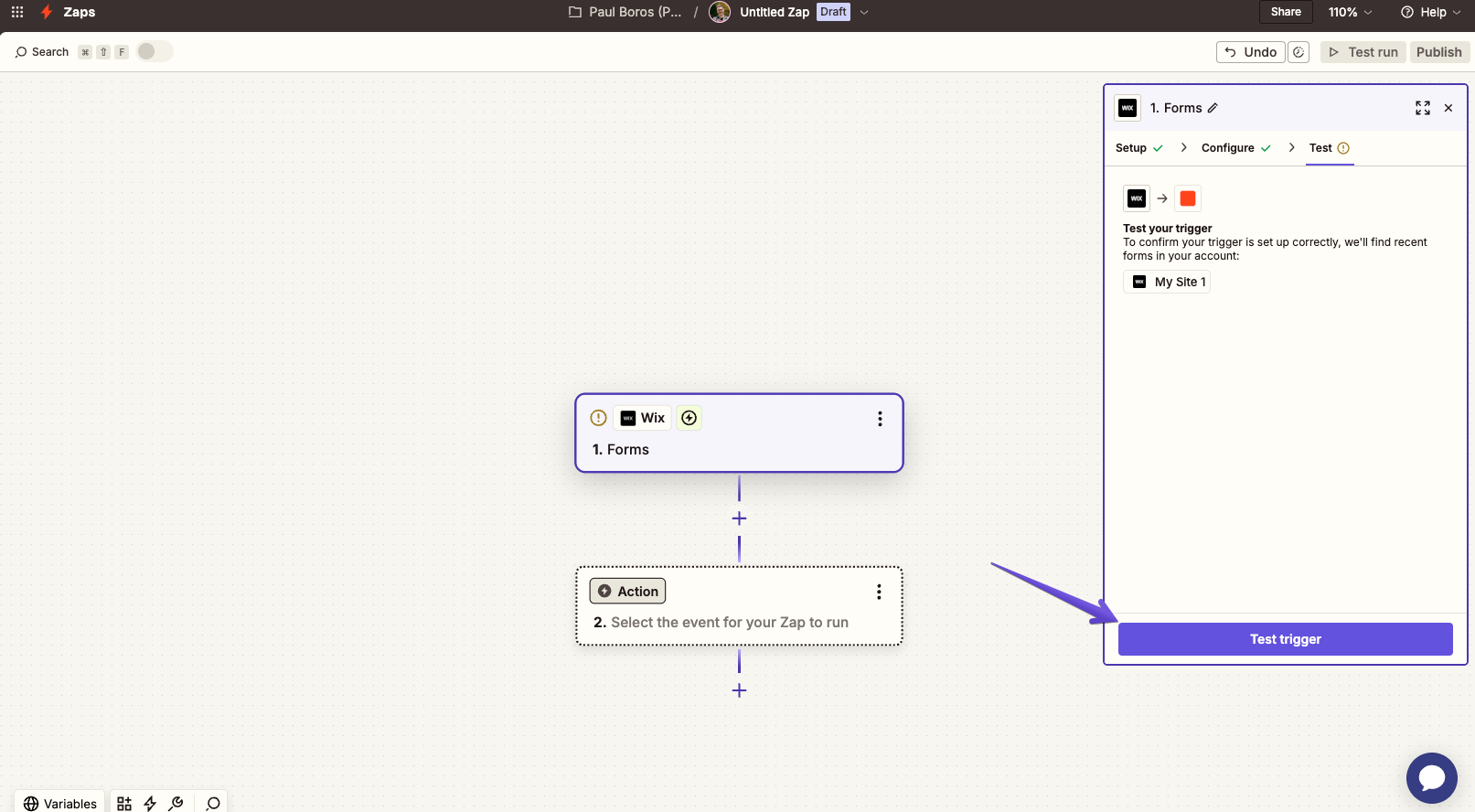Expand the zap title dropdown chevron
Screen dimensions: 1475x812
(x=864, y=12)
